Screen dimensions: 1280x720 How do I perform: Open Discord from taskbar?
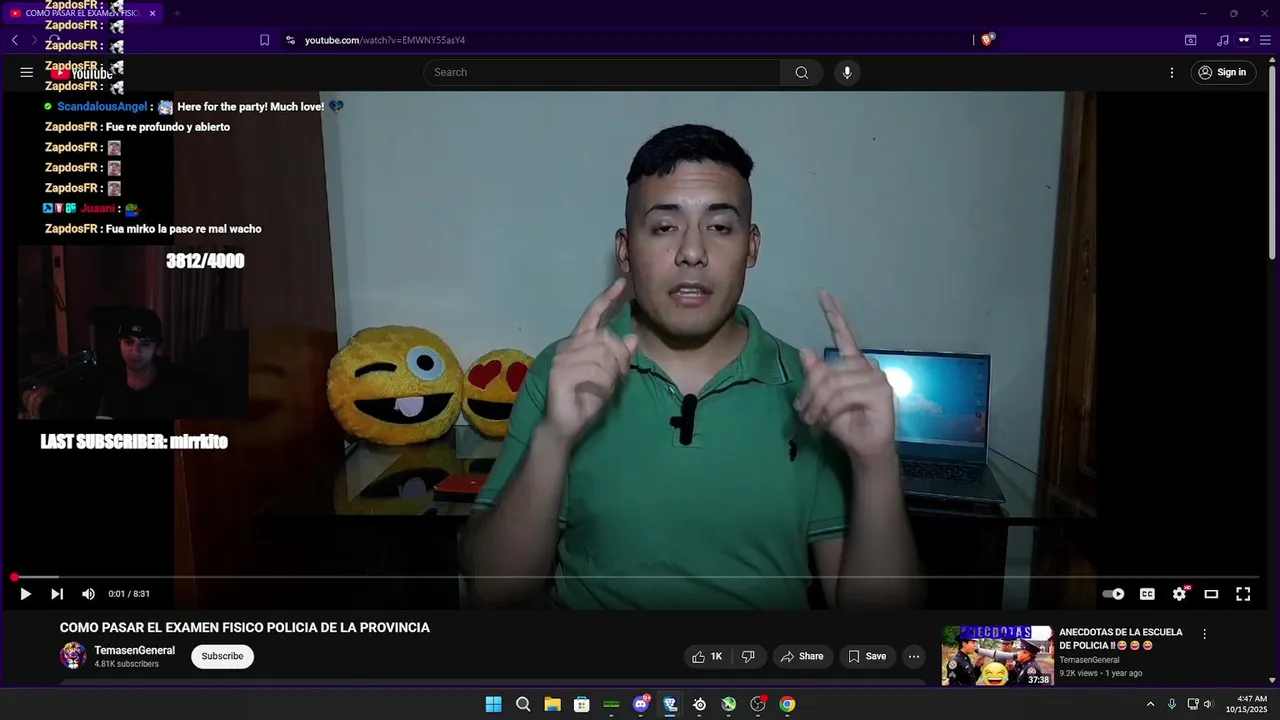click(641, 704)
